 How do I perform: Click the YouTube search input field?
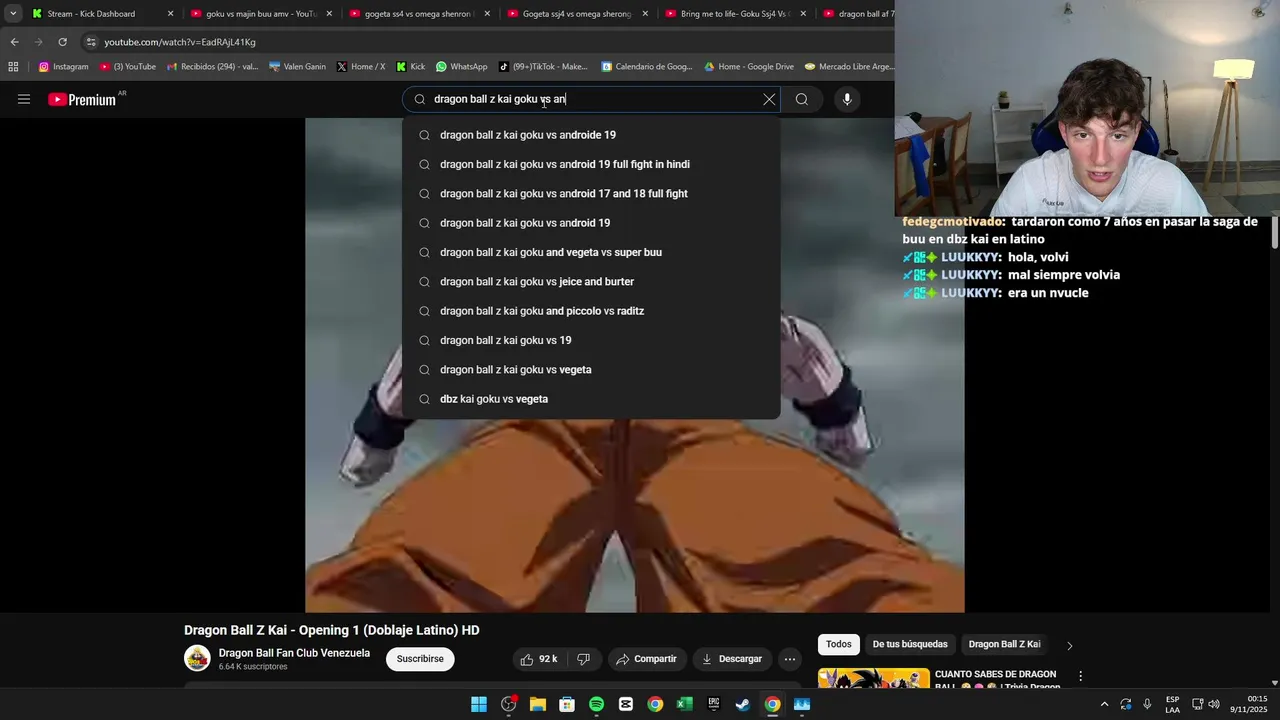(x=590, y=99)
